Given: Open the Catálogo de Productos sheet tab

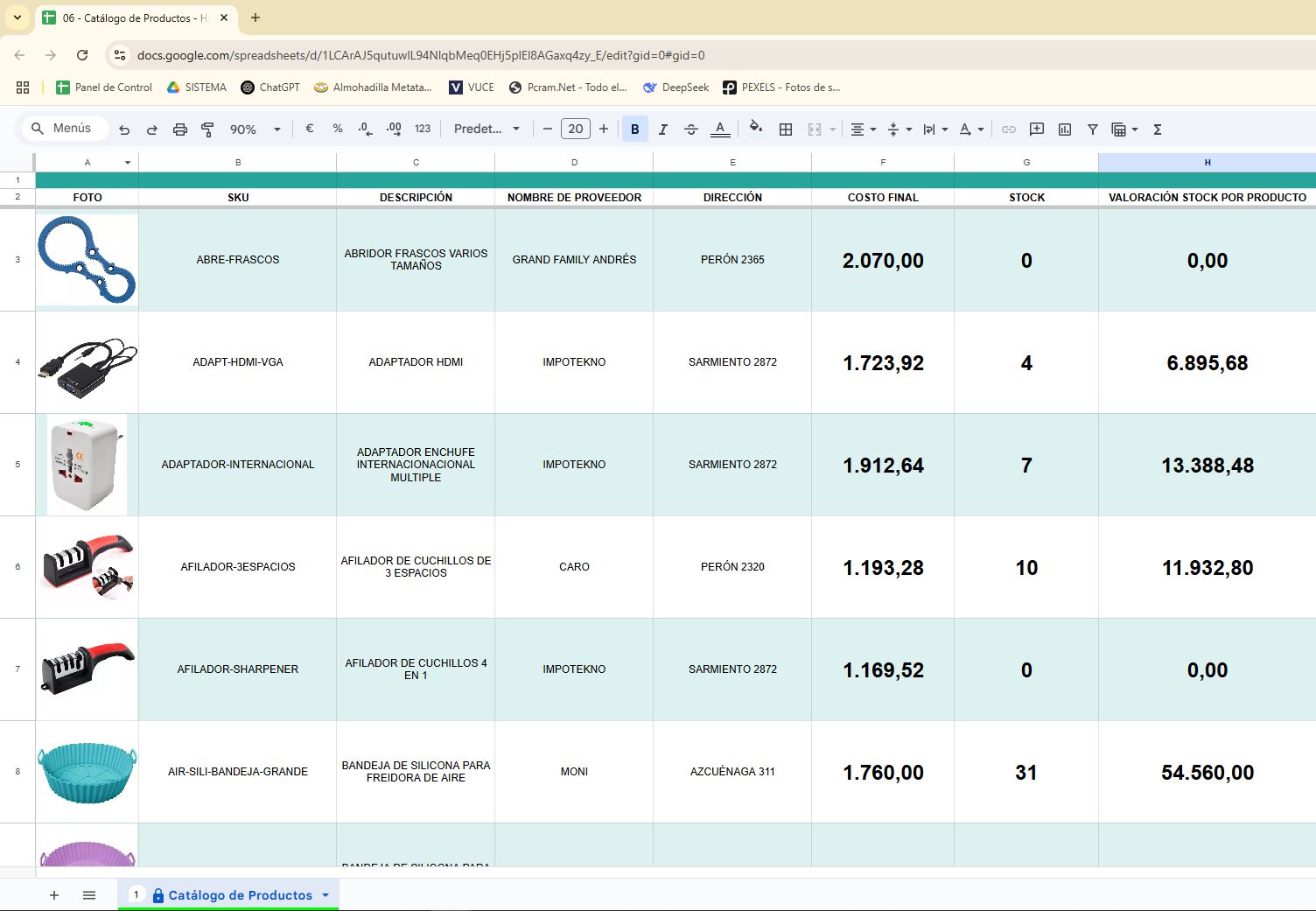Looking at the screenshot, I should point(240,895).
